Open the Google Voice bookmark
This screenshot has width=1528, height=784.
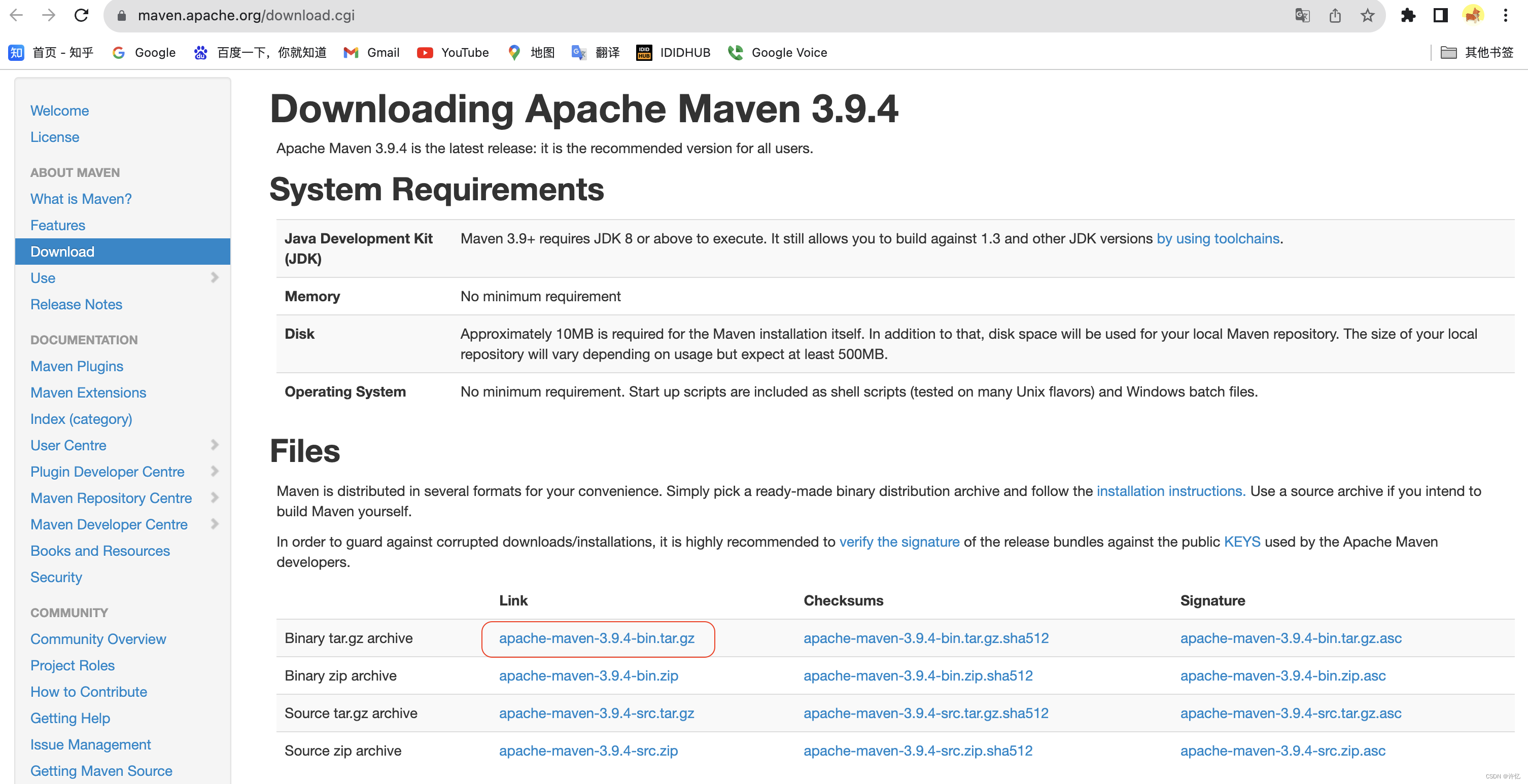(778, 53)
